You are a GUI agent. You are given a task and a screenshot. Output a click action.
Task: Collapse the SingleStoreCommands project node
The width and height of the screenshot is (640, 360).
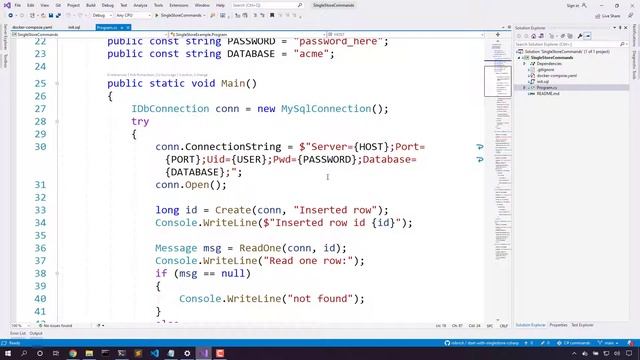tap(520, 58)
